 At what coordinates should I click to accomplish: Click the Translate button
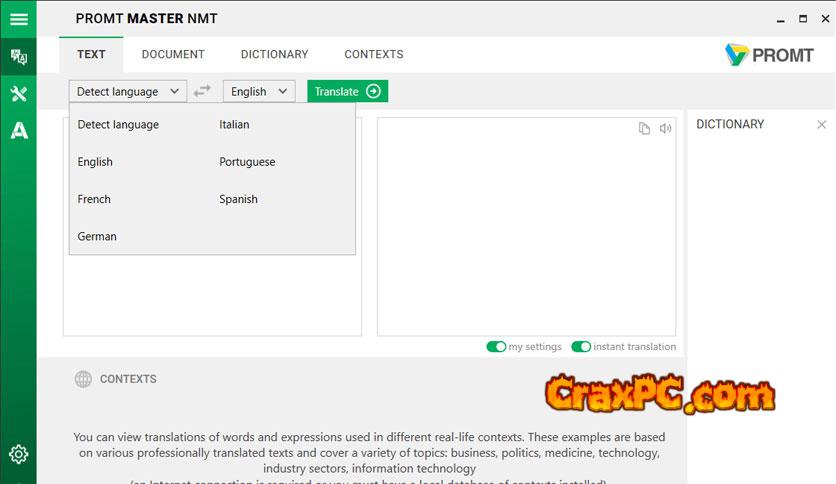(348, 91)
